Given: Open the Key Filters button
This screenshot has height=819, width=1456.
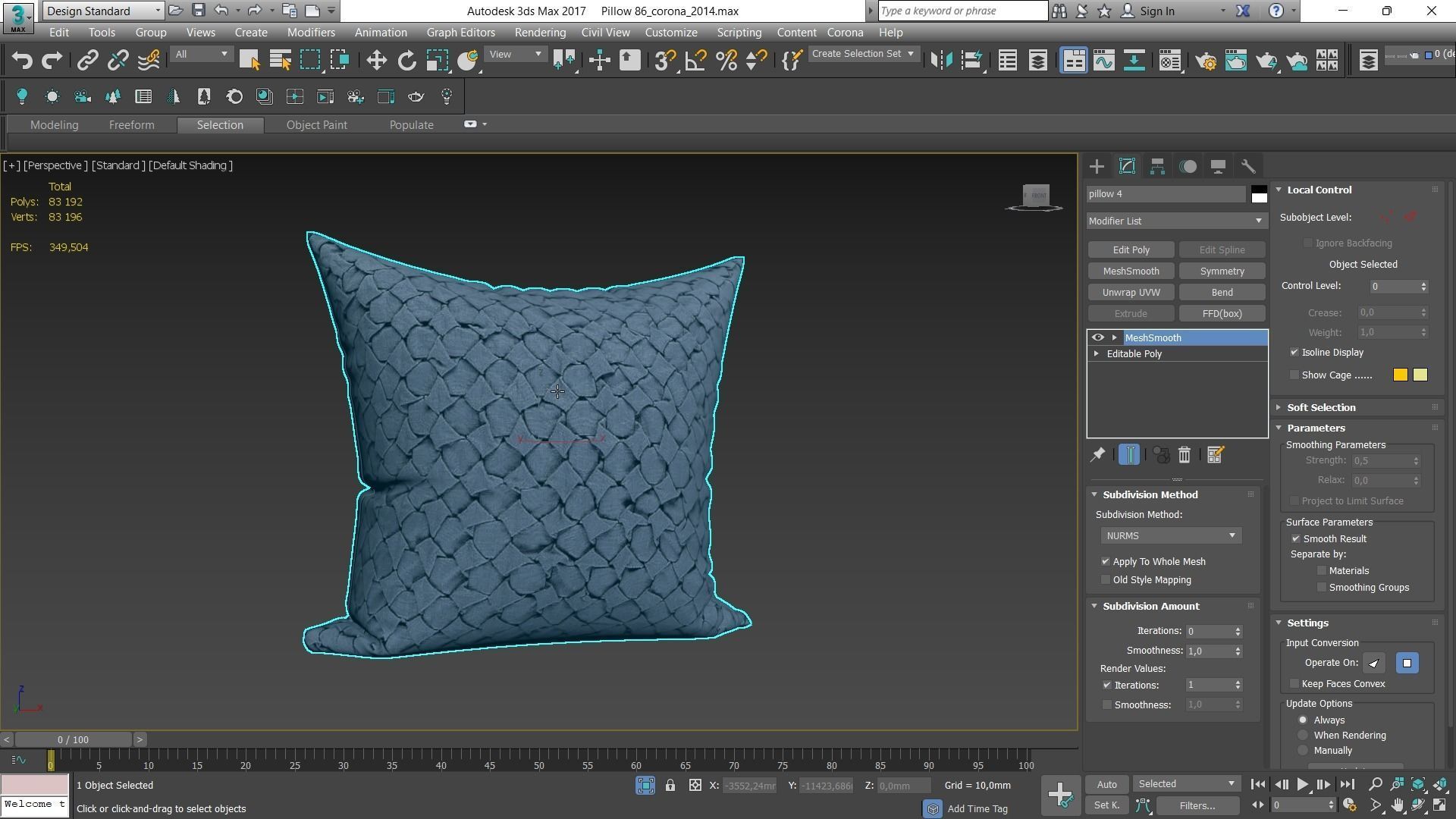Looking at the screenshot, I should click(1197, 806).
